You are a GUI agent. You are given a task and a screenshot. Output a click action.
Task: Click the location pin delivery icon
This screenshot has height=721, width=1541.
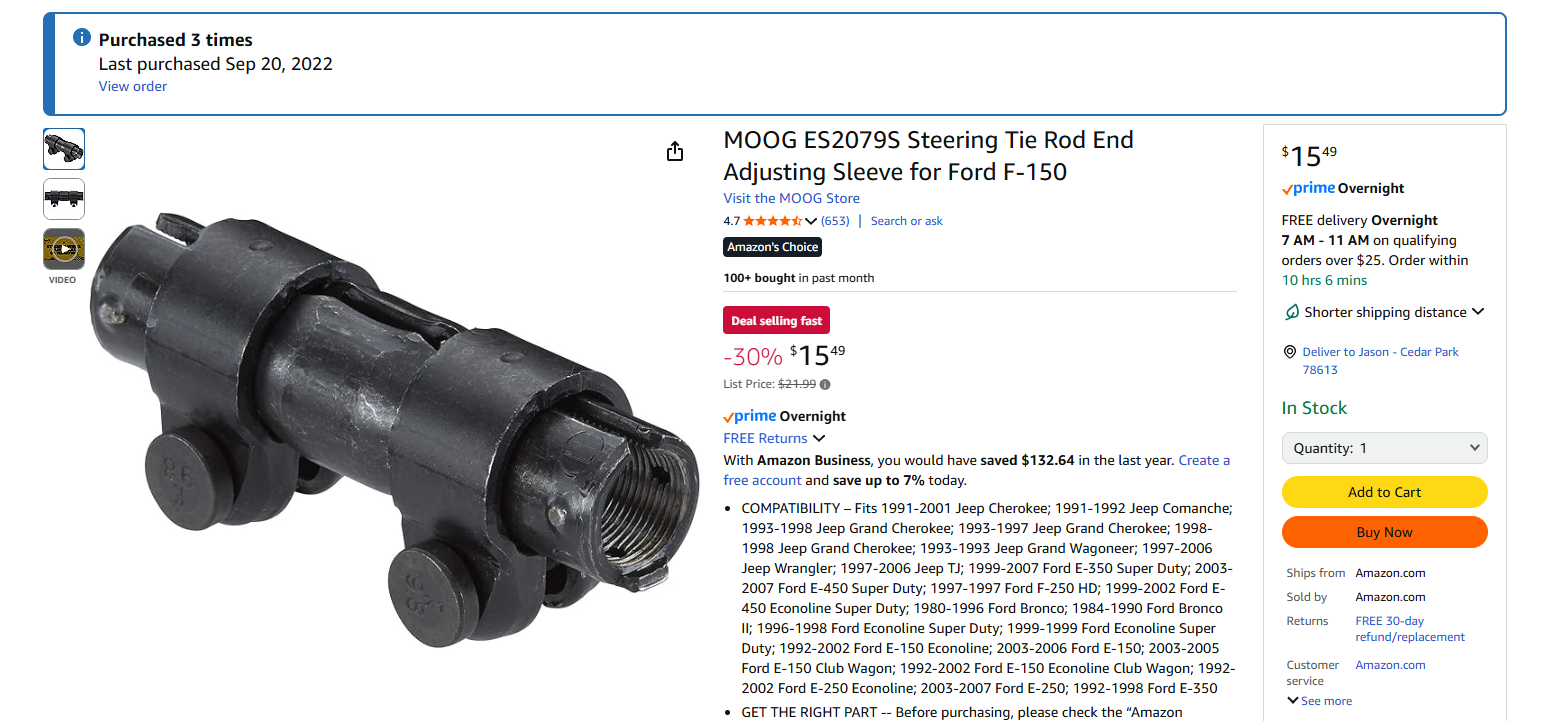1290,352
